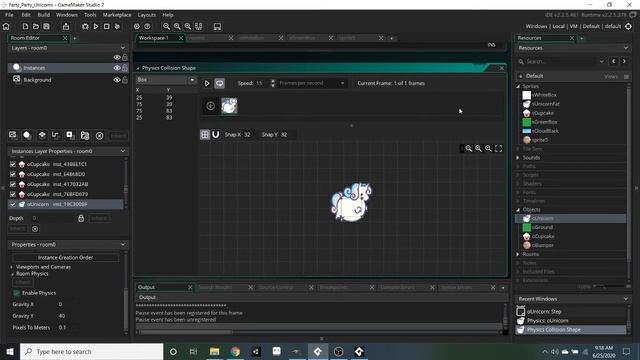
Task: Toggle grid in collision shape editor
Action: tap(204, 134)
